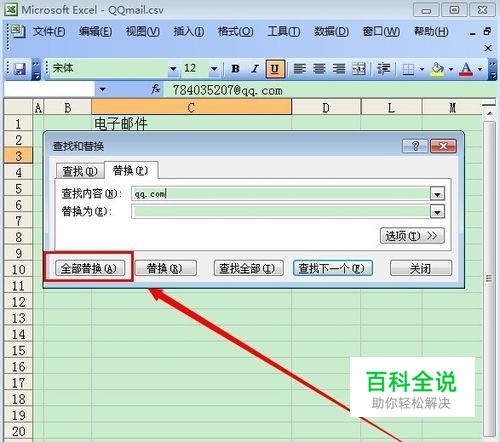
Task: Open the 文件(F) menu
Action: tap(49, 32)
